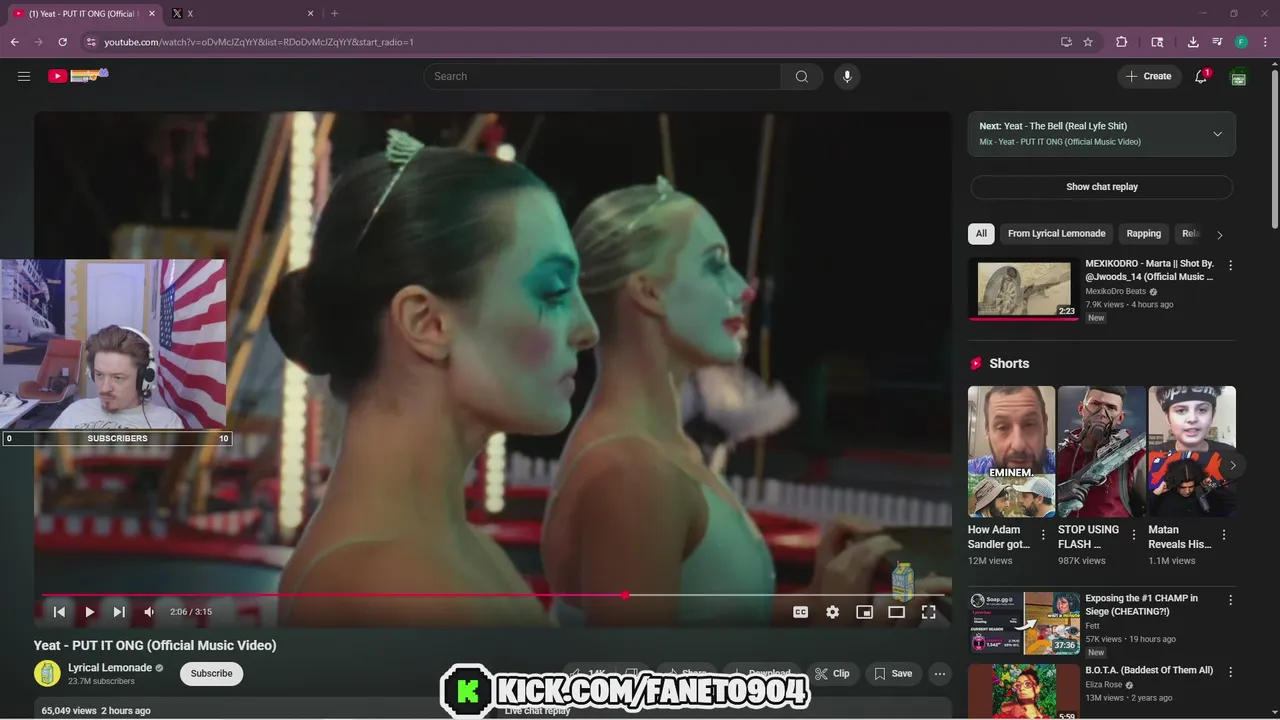Open more actions three-dot under video
The height and width of the screenshot is (720, 1280).
click(939, 674)
